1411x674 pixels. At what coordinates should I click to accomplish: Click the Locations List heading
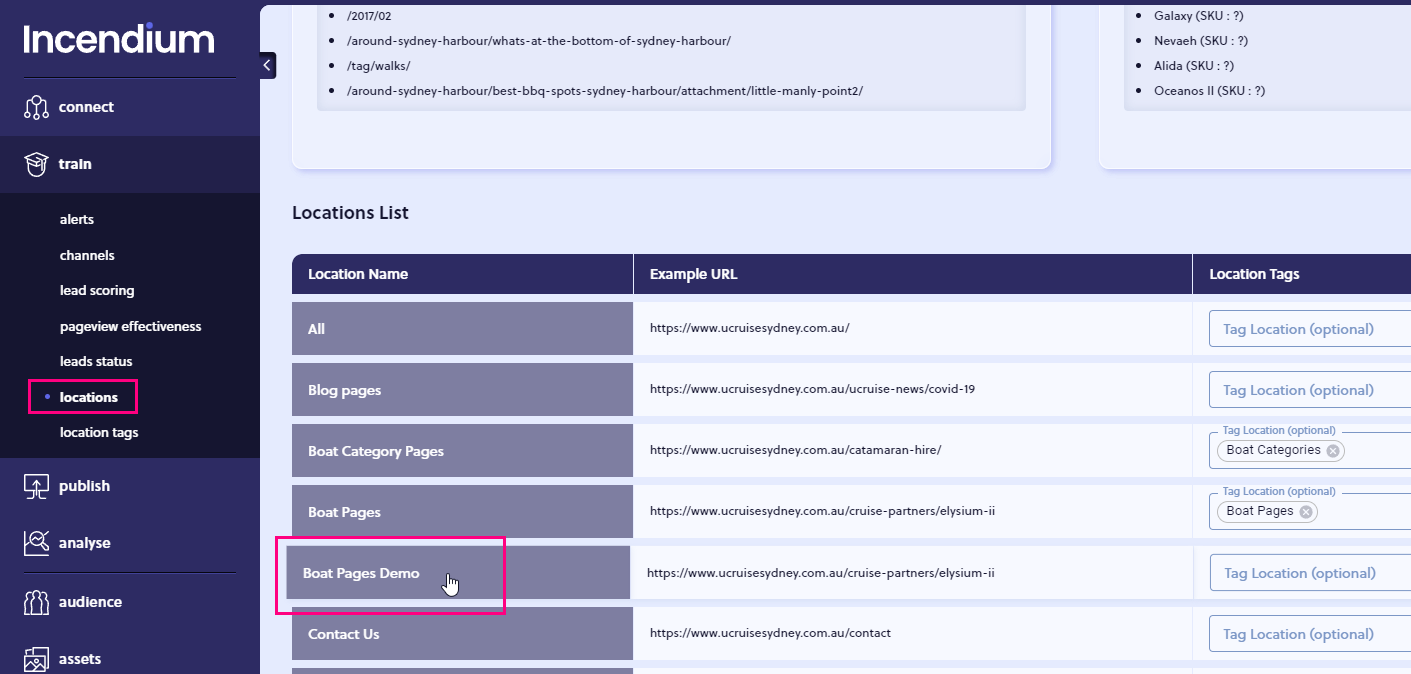350,213
